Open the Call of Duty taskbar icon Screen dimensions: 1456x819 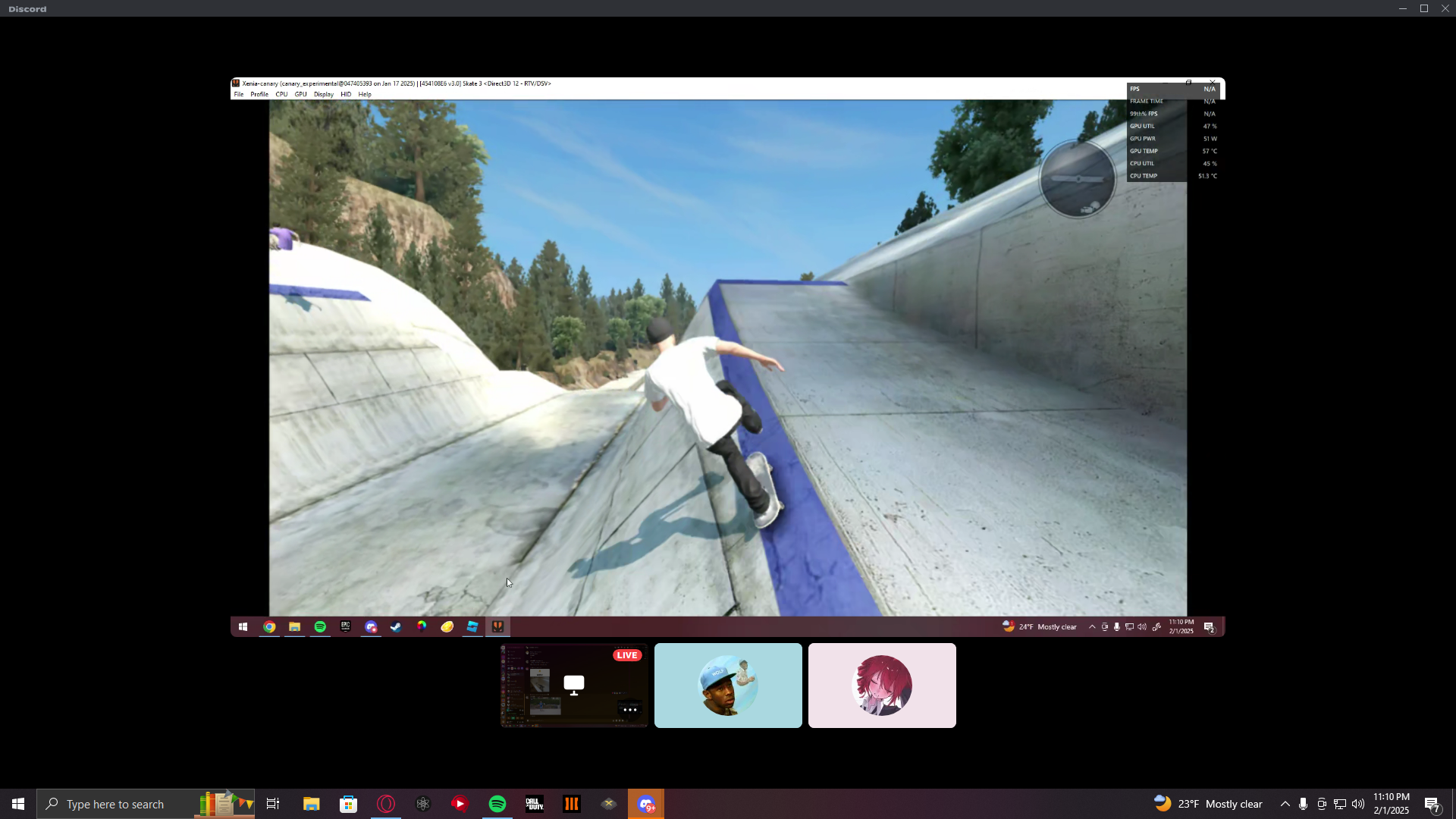coord(535,804)
